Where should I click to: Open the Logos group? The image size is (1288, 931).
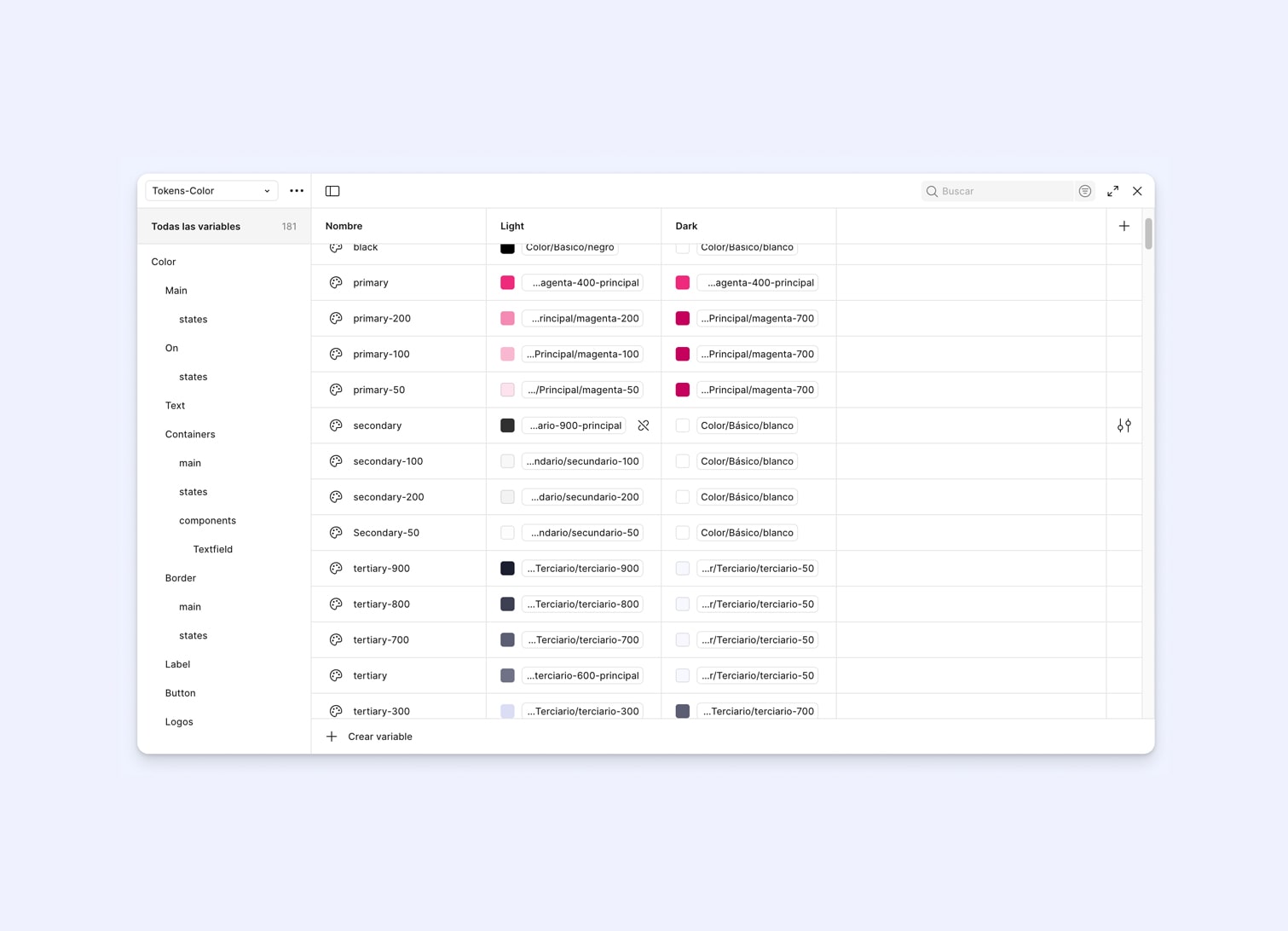tap(179, 721)
